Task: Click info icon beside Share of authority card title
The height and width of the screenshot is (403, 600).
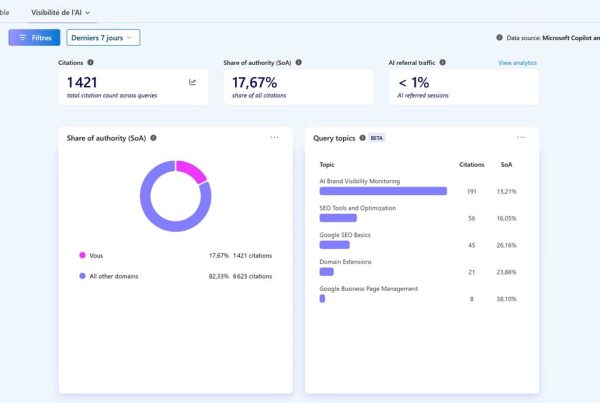Action: pyautogui.click(x=298, y=62)
